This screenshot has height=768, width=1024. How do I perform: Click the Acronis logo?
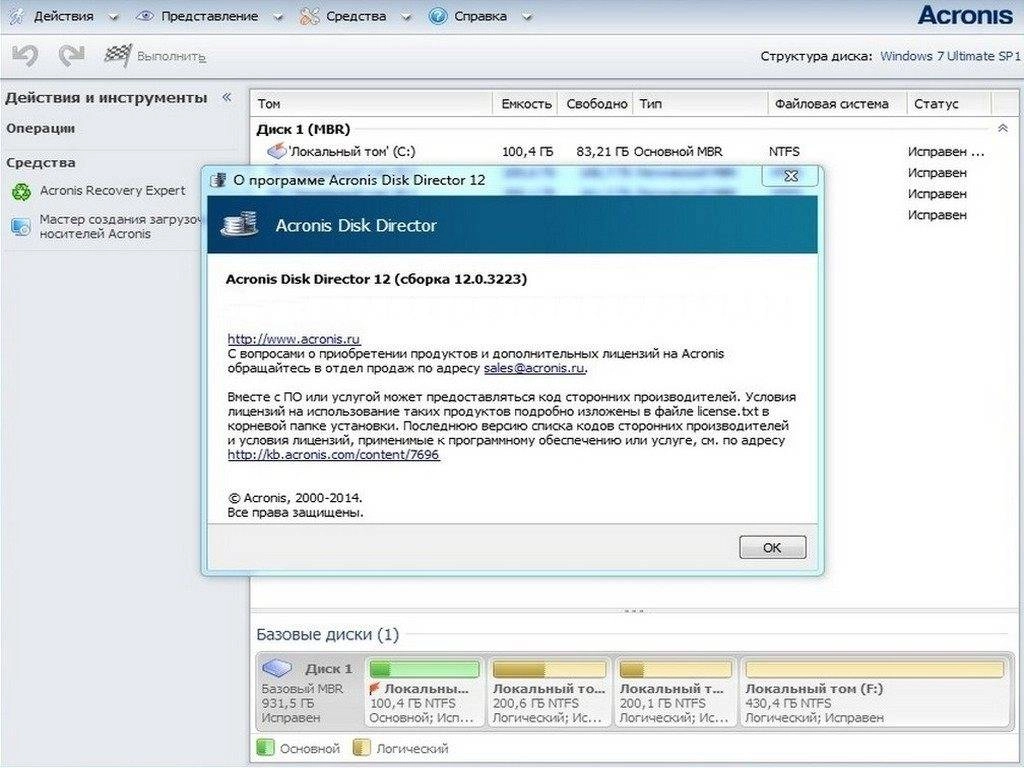(x=965, y=16)
